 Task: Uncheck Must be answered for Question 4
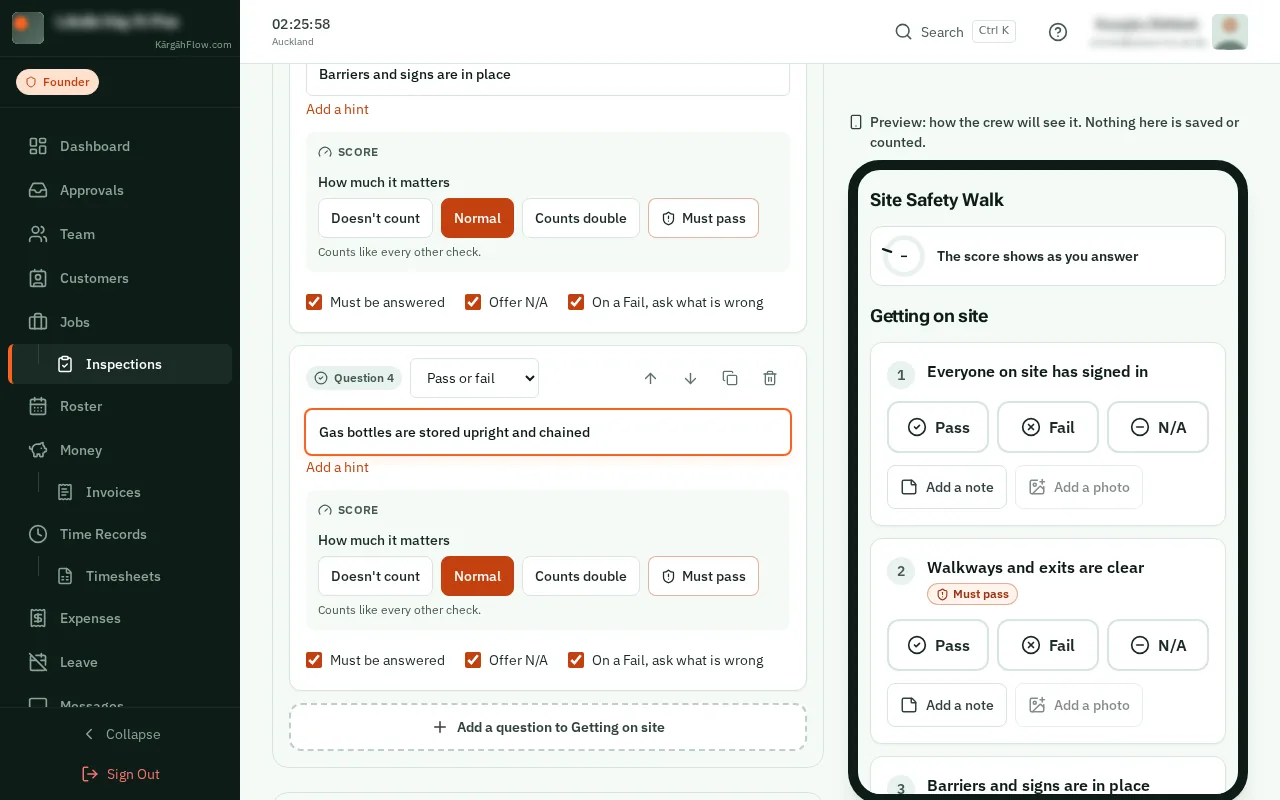point(314,660)
